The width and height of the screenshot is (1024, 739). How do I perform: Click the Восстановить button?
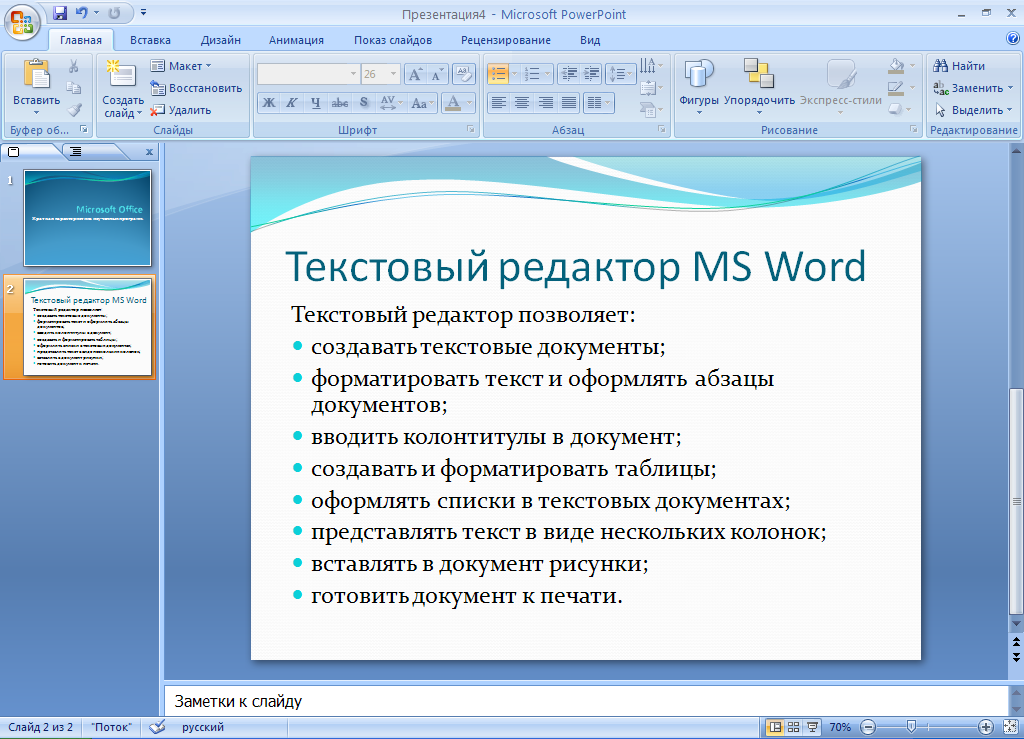point(196,88)
